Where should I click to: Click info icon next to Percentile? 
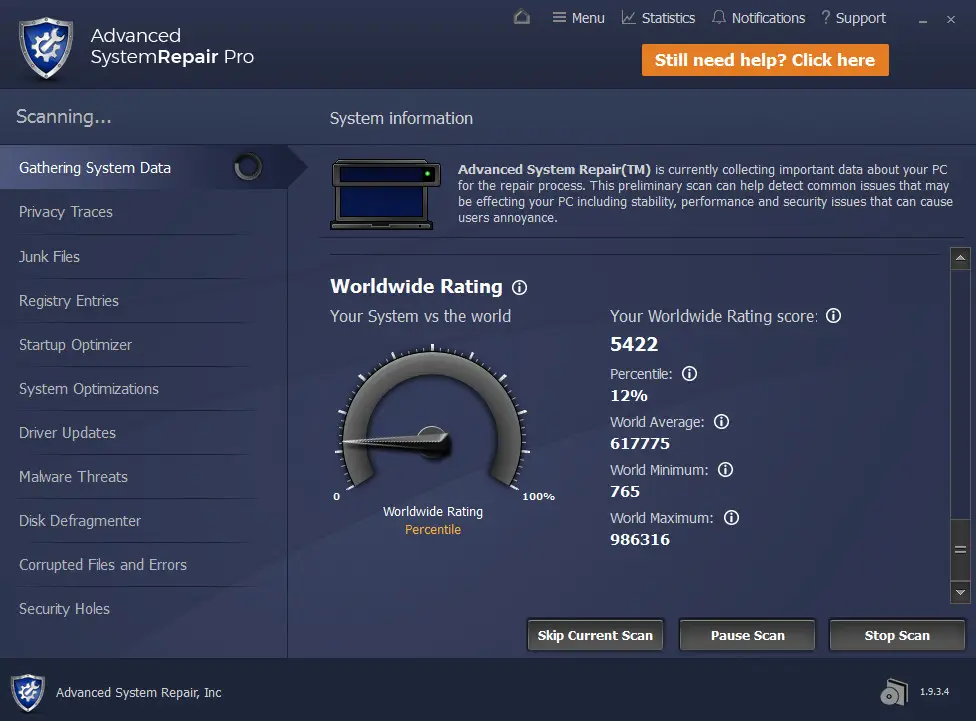(x=689, y=374)
